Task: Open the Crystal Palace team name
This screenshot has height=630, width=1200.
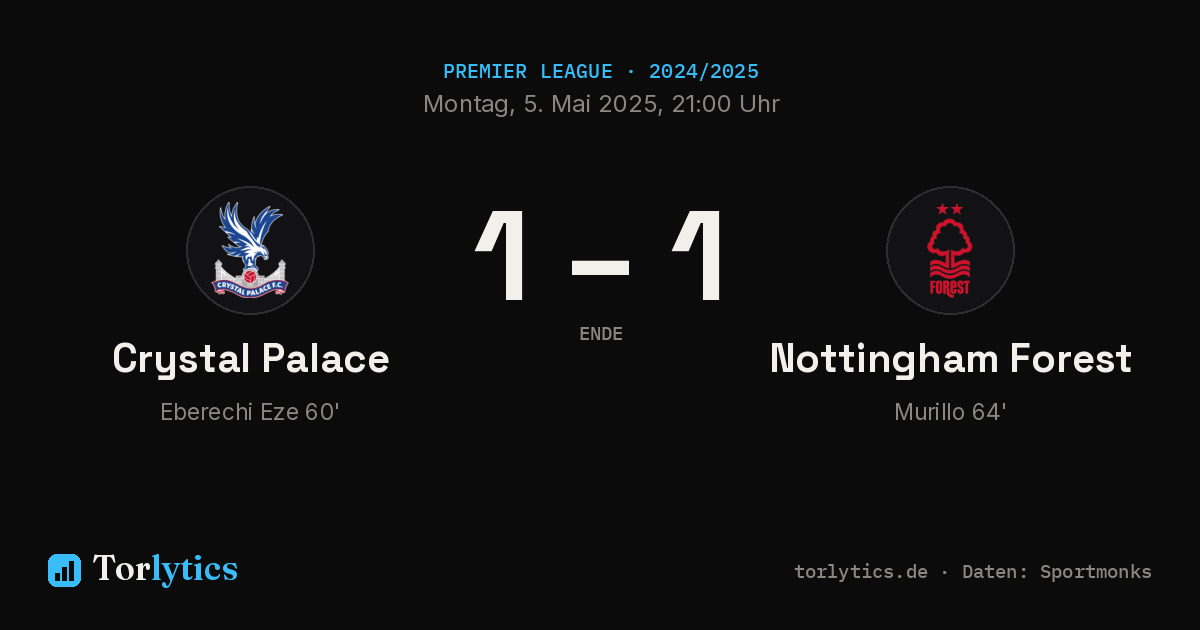Action: click(x=250, y=358)
